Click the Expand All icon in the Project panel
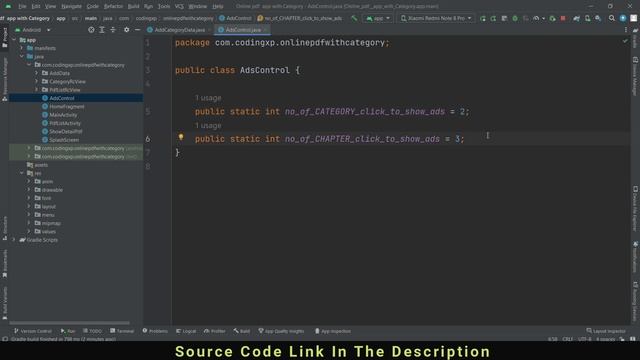 pyautogui.click(x=102, y=30)
